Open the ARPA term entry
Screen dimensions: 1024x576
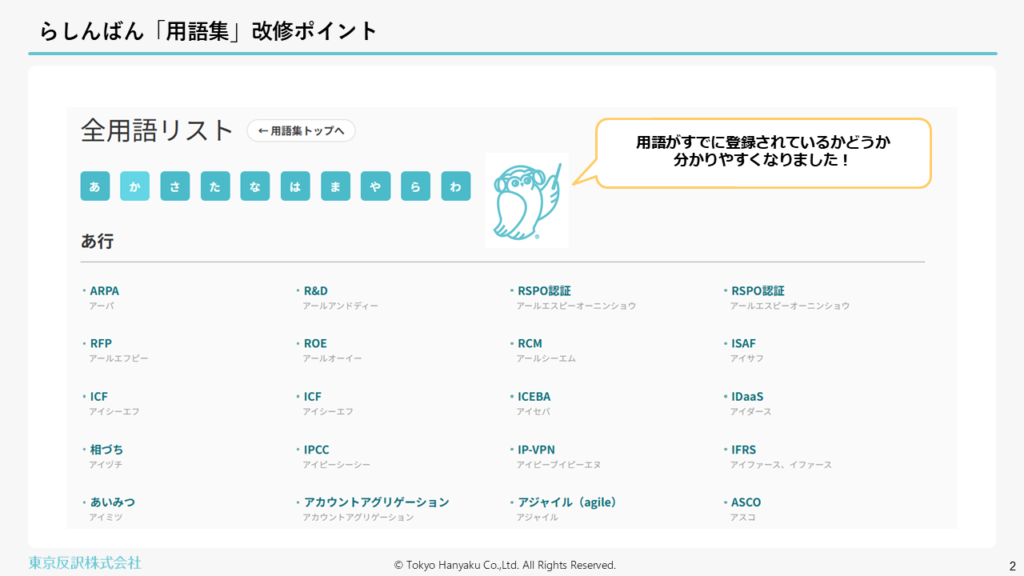(104, 291)
